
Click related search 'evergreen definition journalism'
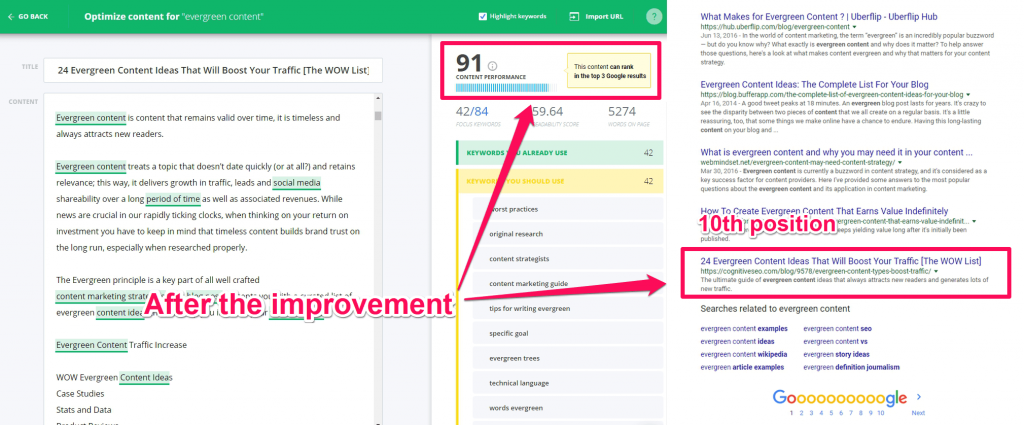click(851, 368)
